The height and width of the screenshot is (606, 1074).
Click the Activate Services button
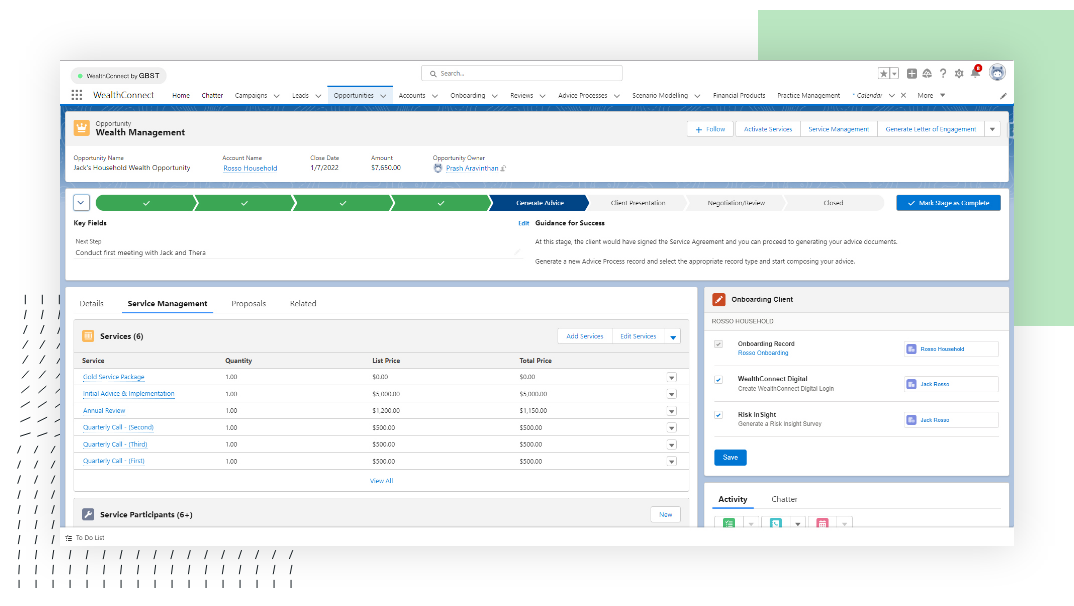[x=768, y=129]
